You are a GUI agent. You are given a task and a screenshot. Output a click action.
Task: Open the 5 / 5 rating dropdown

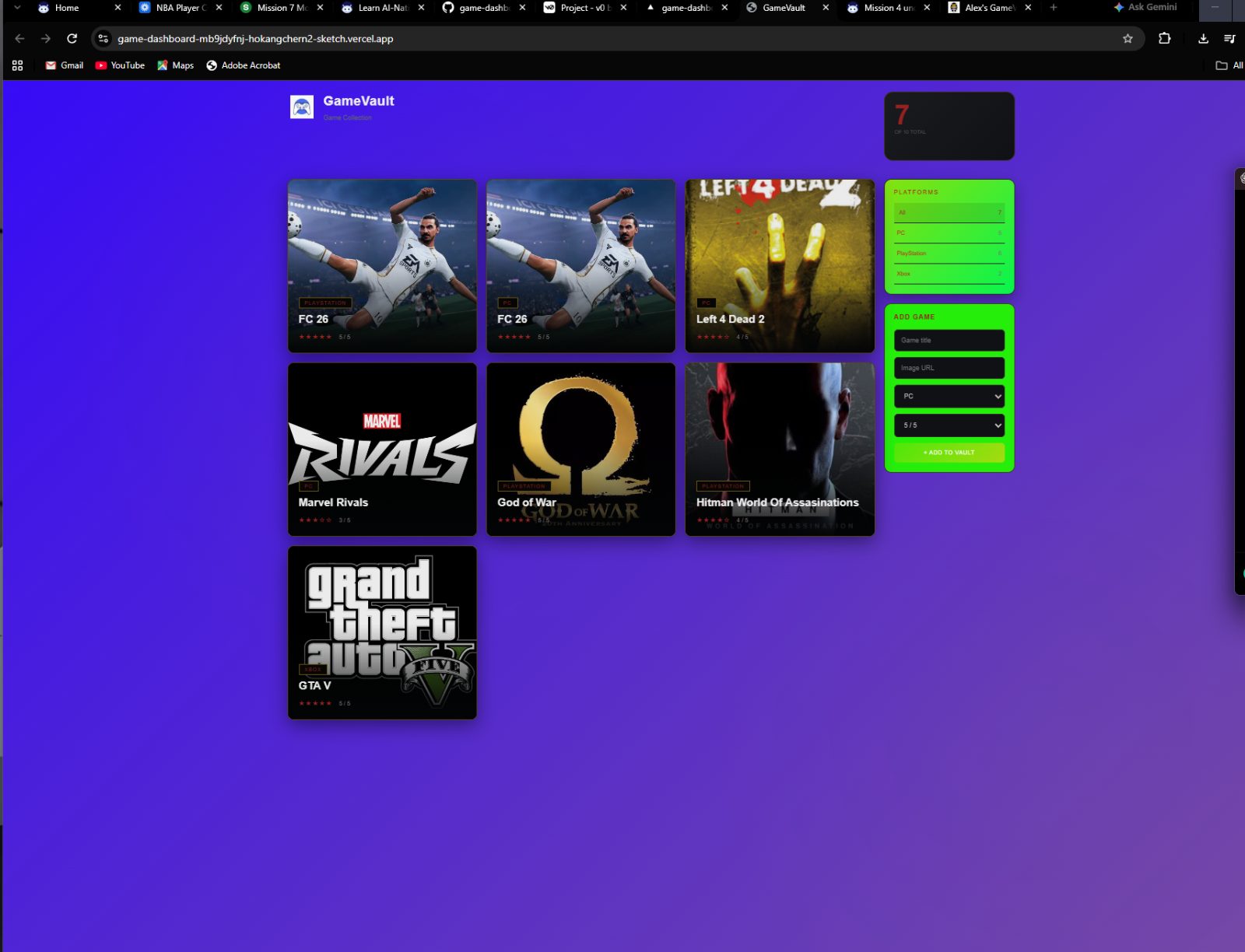point(949,425)
